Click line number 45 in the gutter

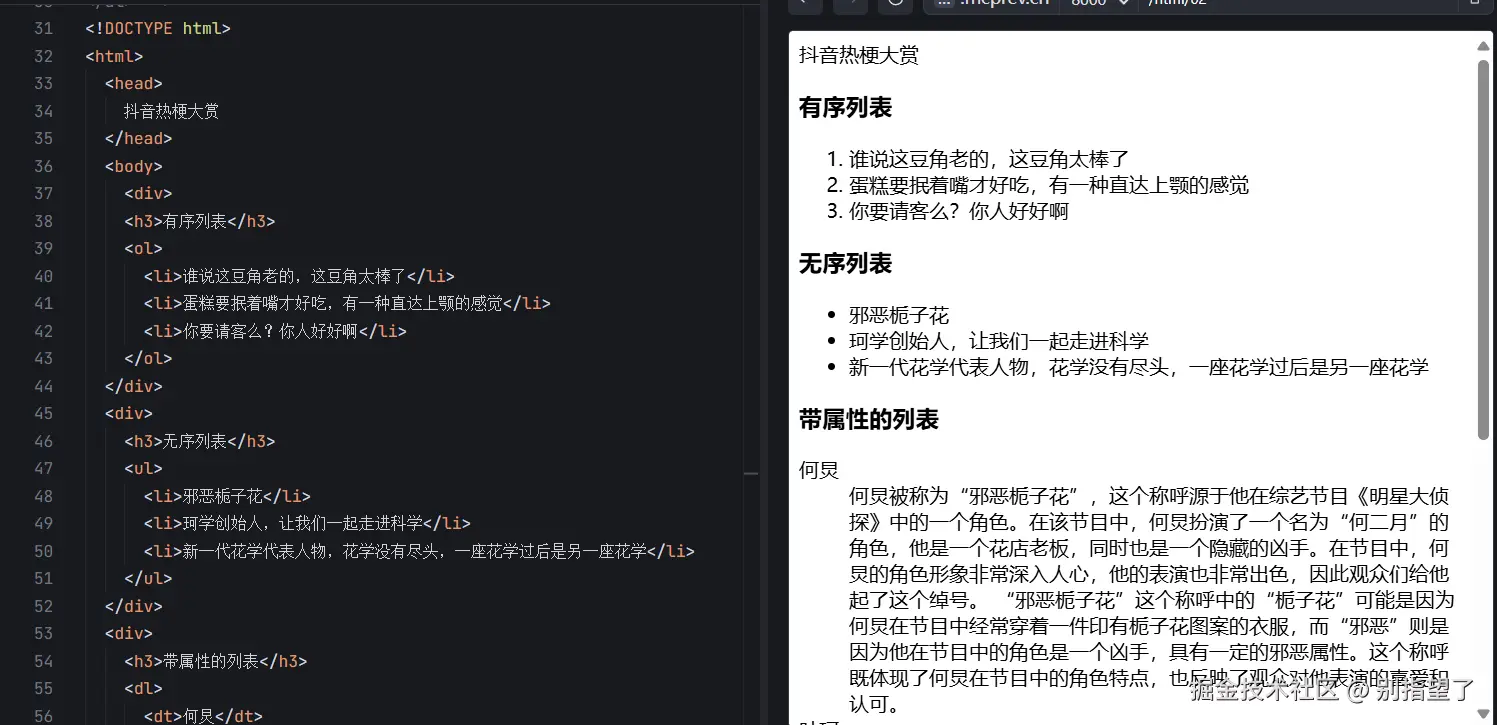43,413
